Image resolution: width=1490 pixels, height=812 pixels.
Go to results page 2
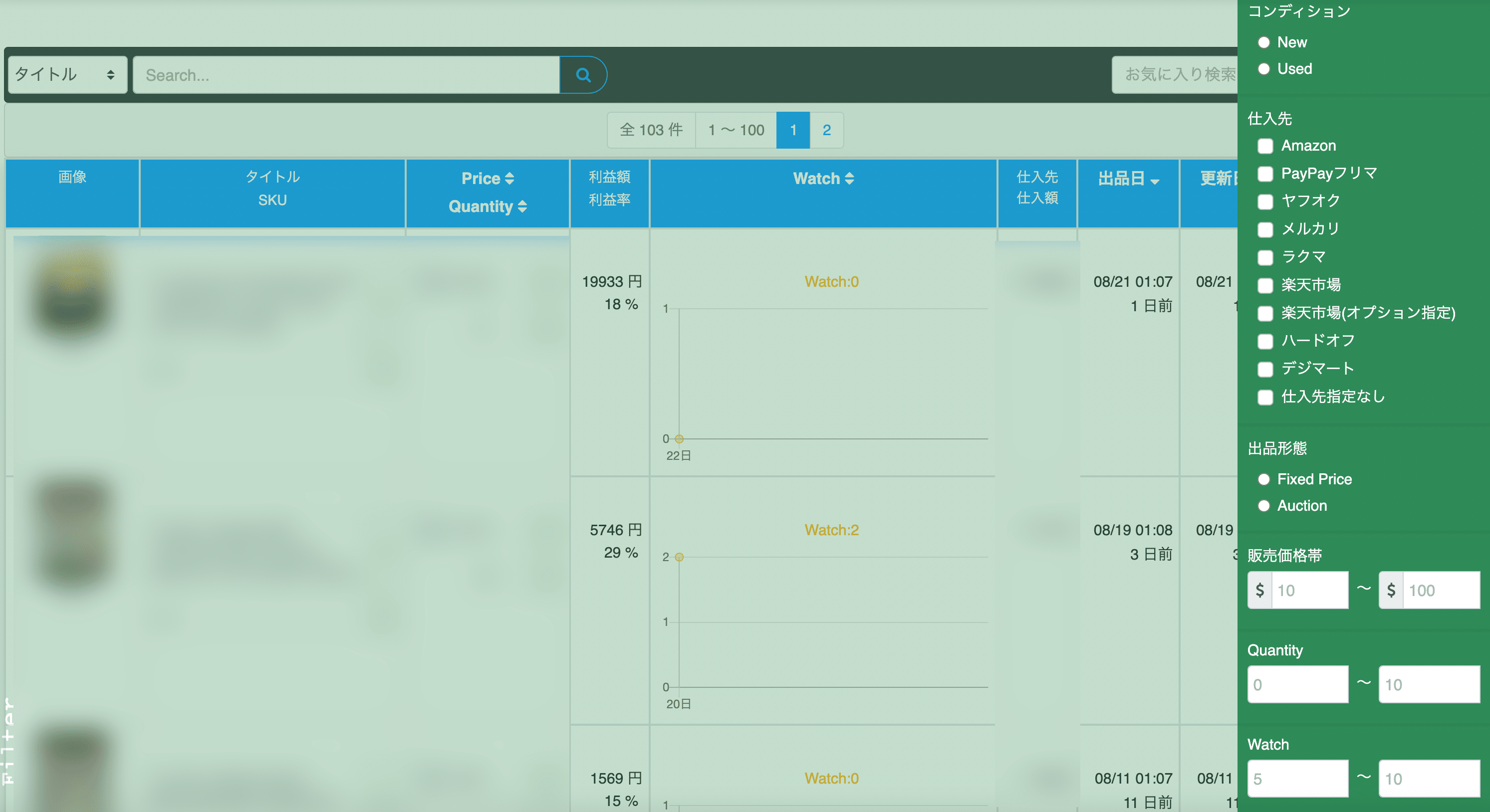pyautogui.click(x=826, y=130)
